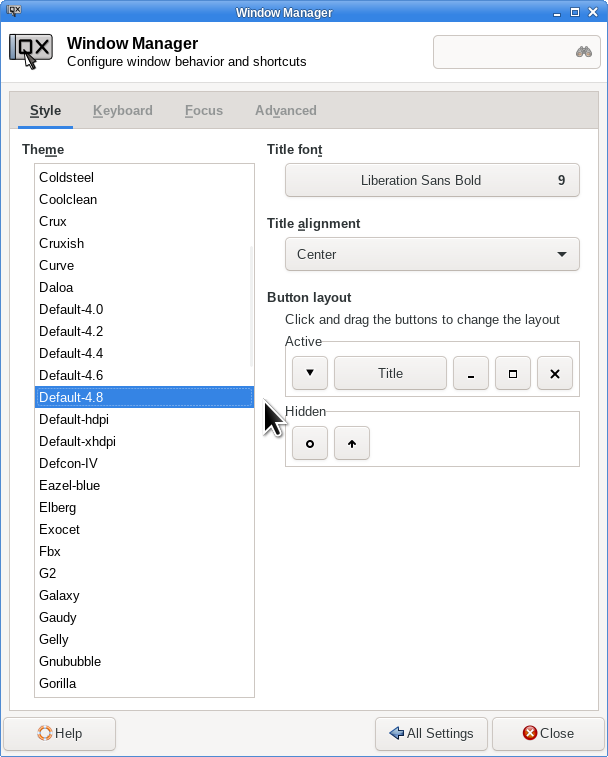Click the close X button icon in Active layout
Image resolution: width=608 pixels, height=757 pixels.
pos(555,373)
